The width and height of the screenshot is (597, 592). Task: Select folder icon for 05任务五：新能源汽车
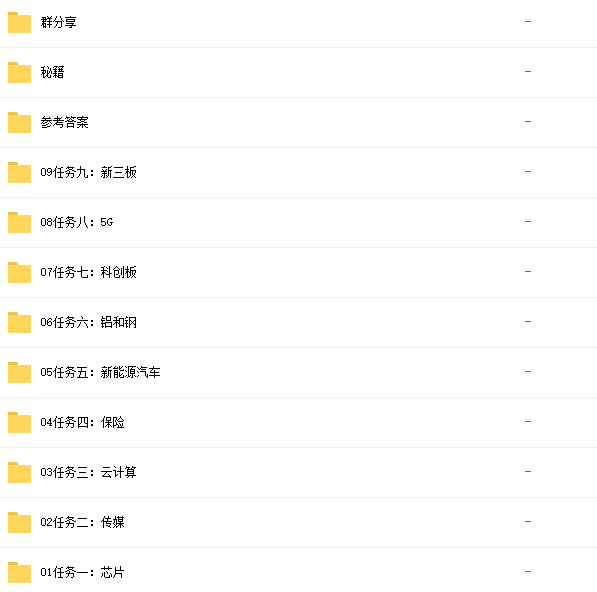(x=19, y=372)
